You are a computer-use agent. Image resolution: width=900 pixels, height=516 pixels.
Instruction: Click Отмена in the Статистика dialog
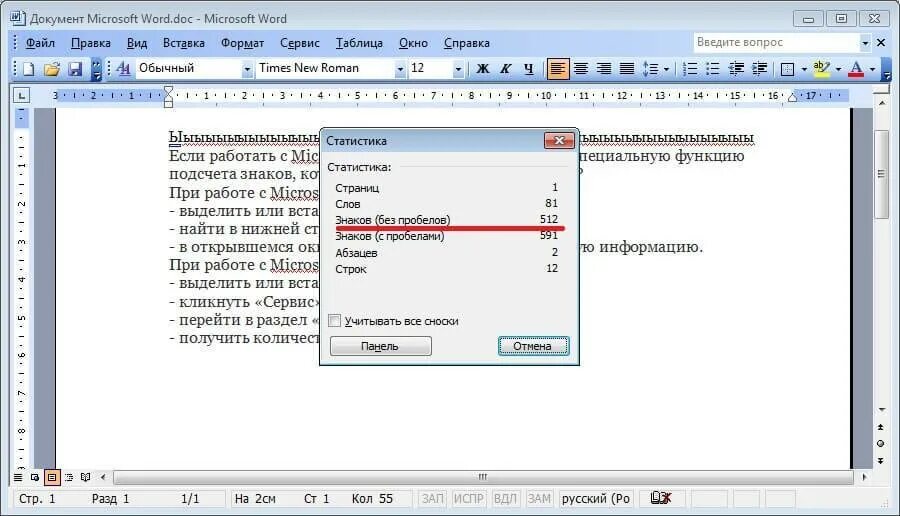click(x=533, y=346)
